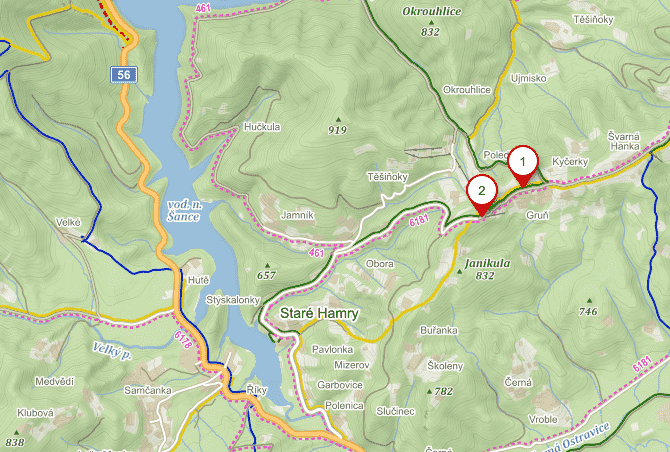The image size is (670, 452).
Task: Click the Švarná Hanka place label
Action: [x=624, y=141]
